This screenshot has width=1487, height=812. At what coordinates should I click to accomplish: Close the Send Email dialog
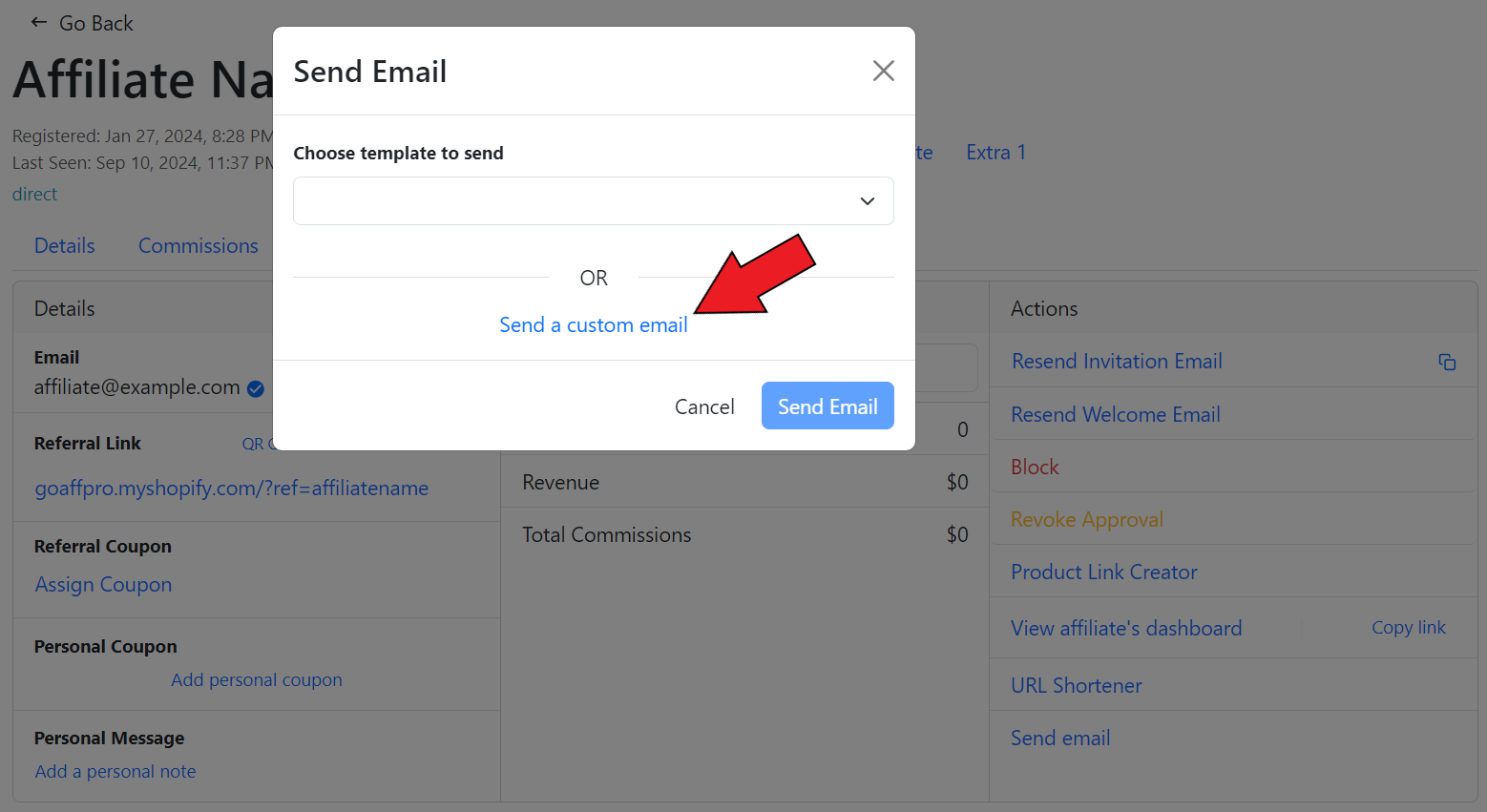pyautogui.click(x=883, y=71)
